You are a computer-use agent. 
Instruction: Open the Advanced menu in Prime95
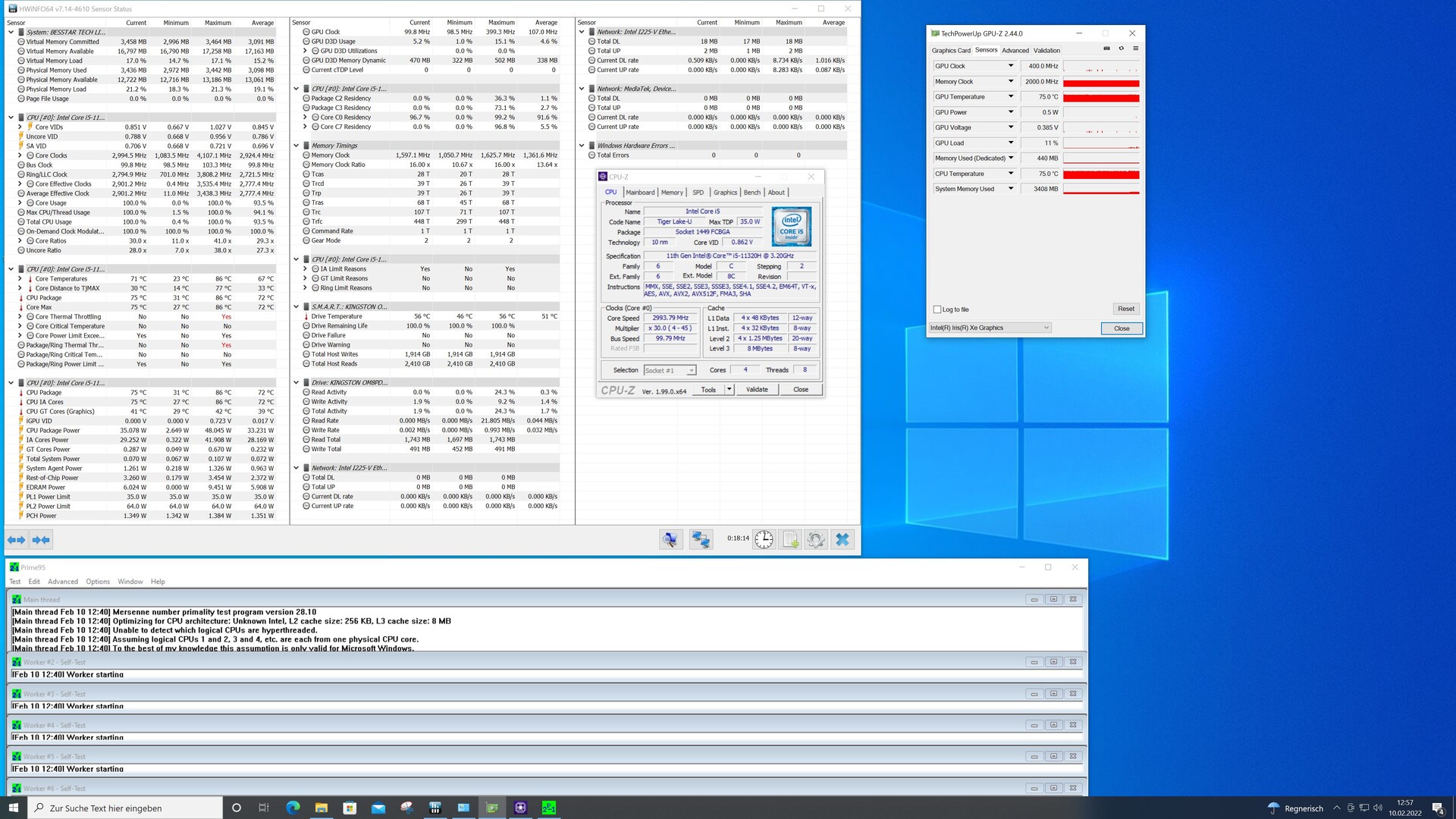(62, 582)
